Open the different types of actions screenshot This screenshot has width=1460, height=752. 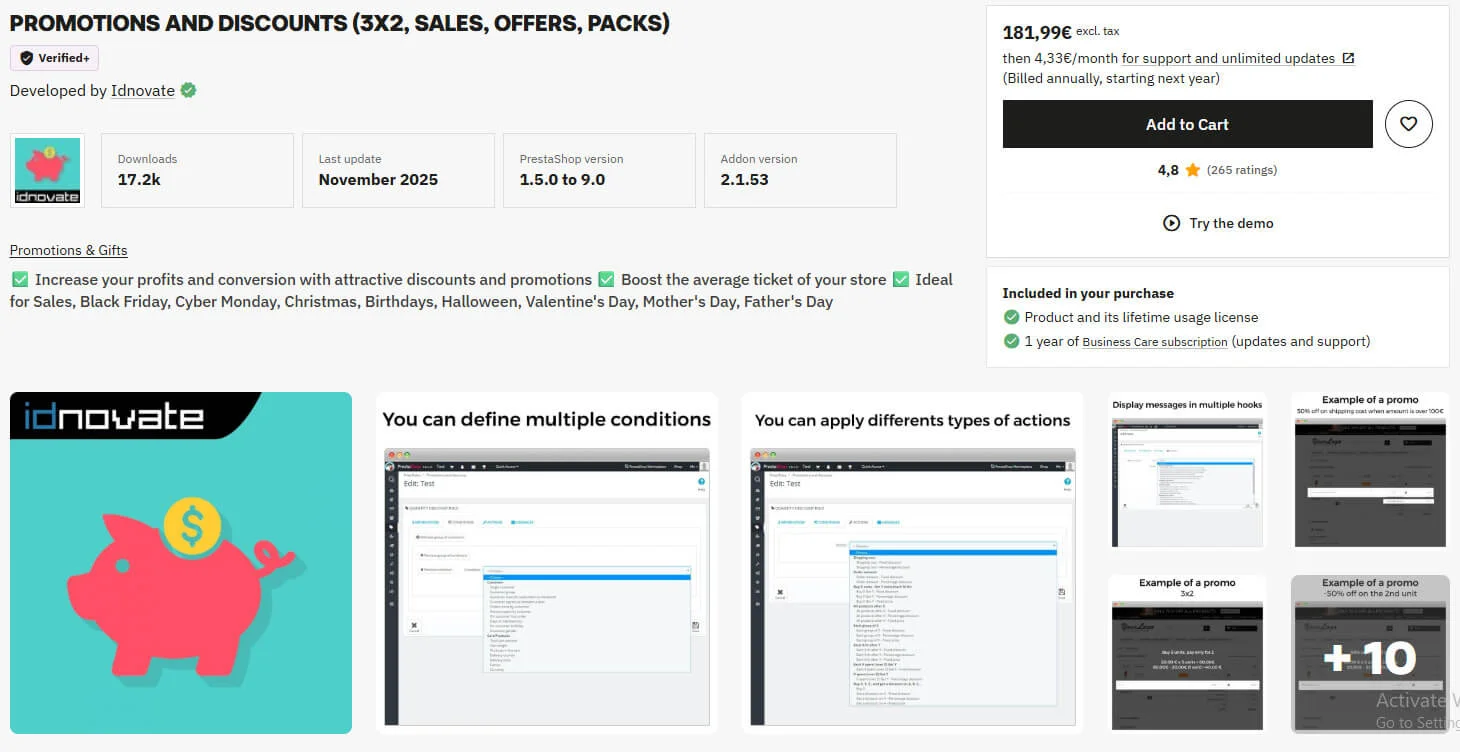coord(912,563)
